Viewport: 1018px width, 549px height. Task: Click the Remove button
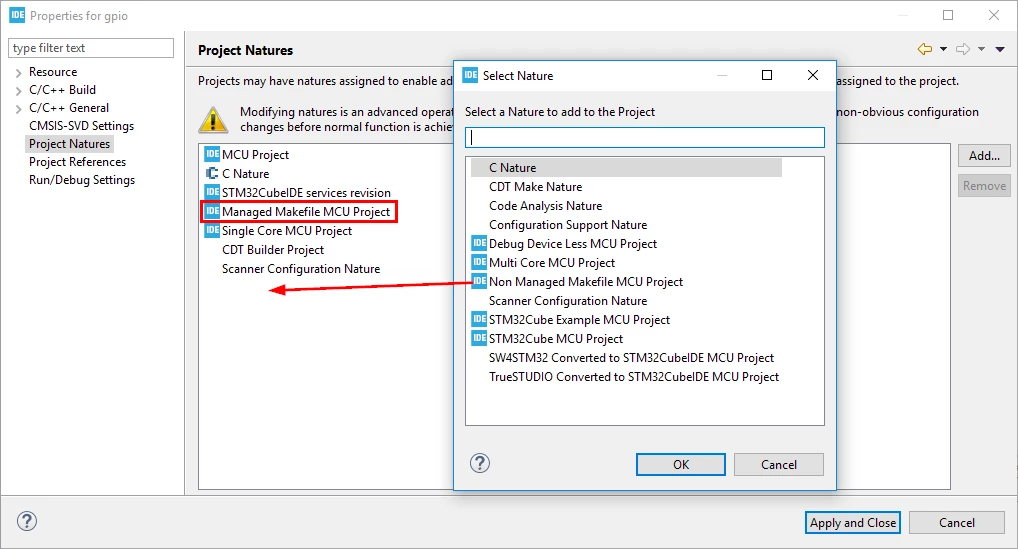[x=984, y=186]
